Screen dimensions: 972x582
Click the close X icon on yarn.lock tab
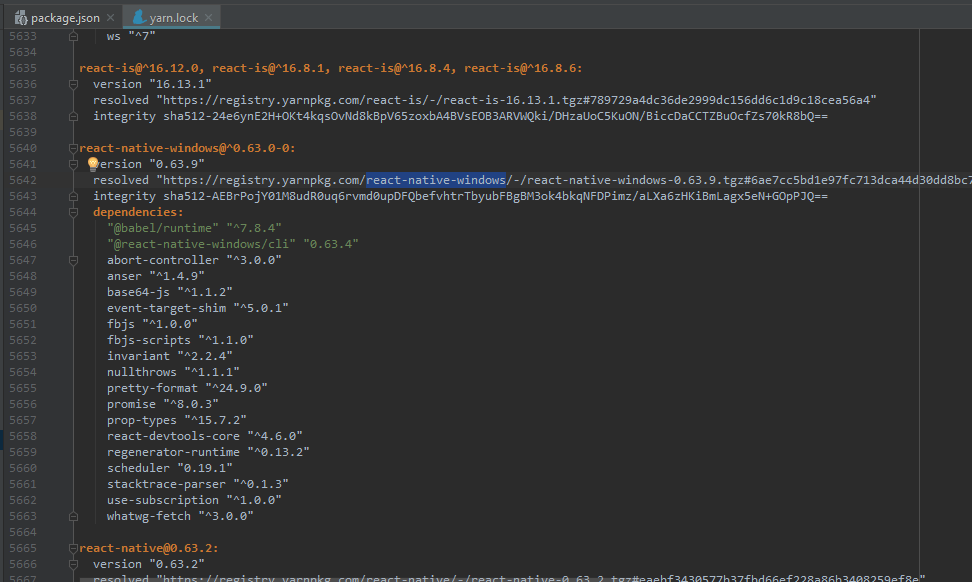pyautogui.click(x=208, y=17)
